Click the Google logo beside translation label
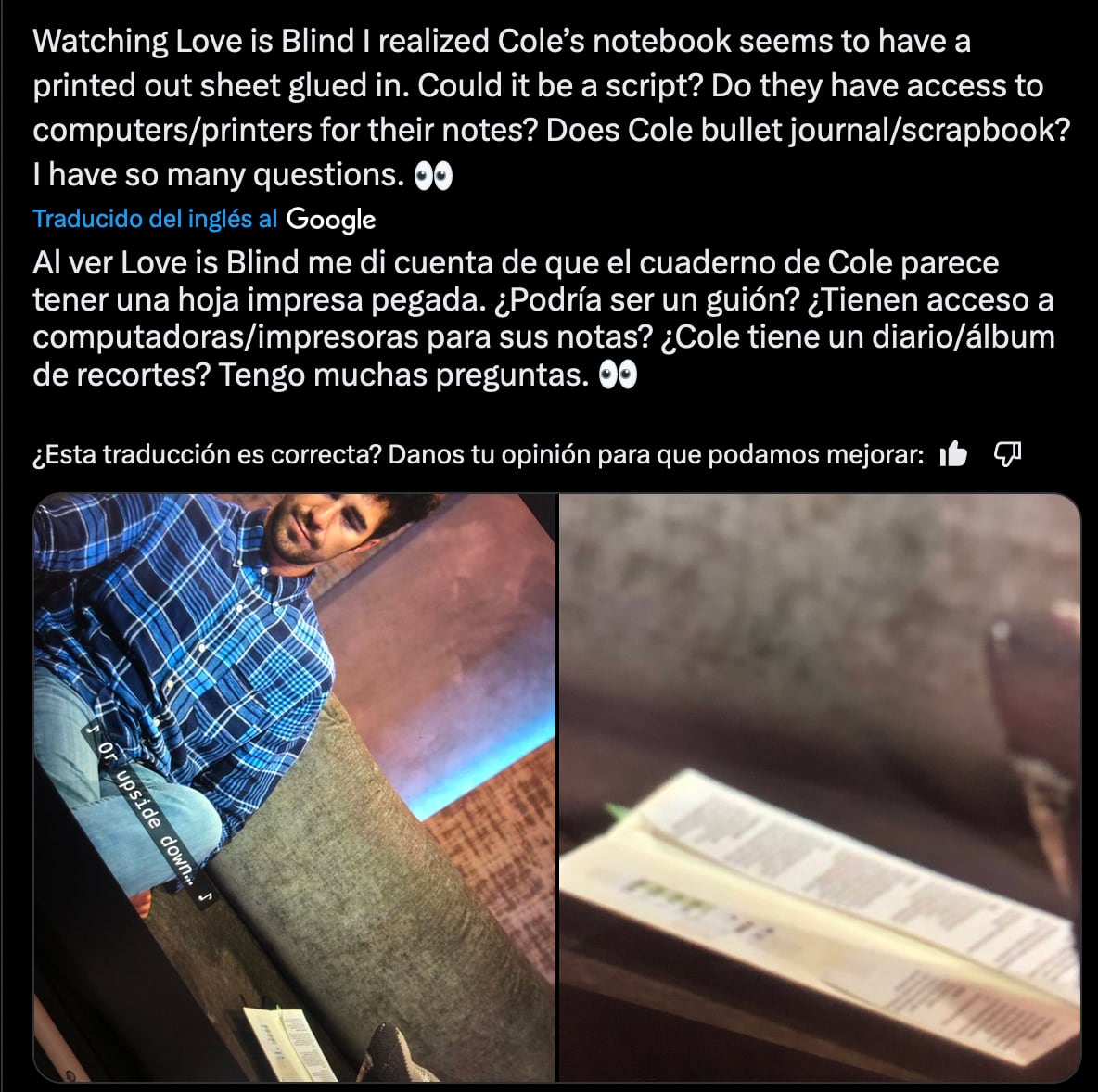The width and height of the screenshot is (1098, 1092). coord(330,220)
